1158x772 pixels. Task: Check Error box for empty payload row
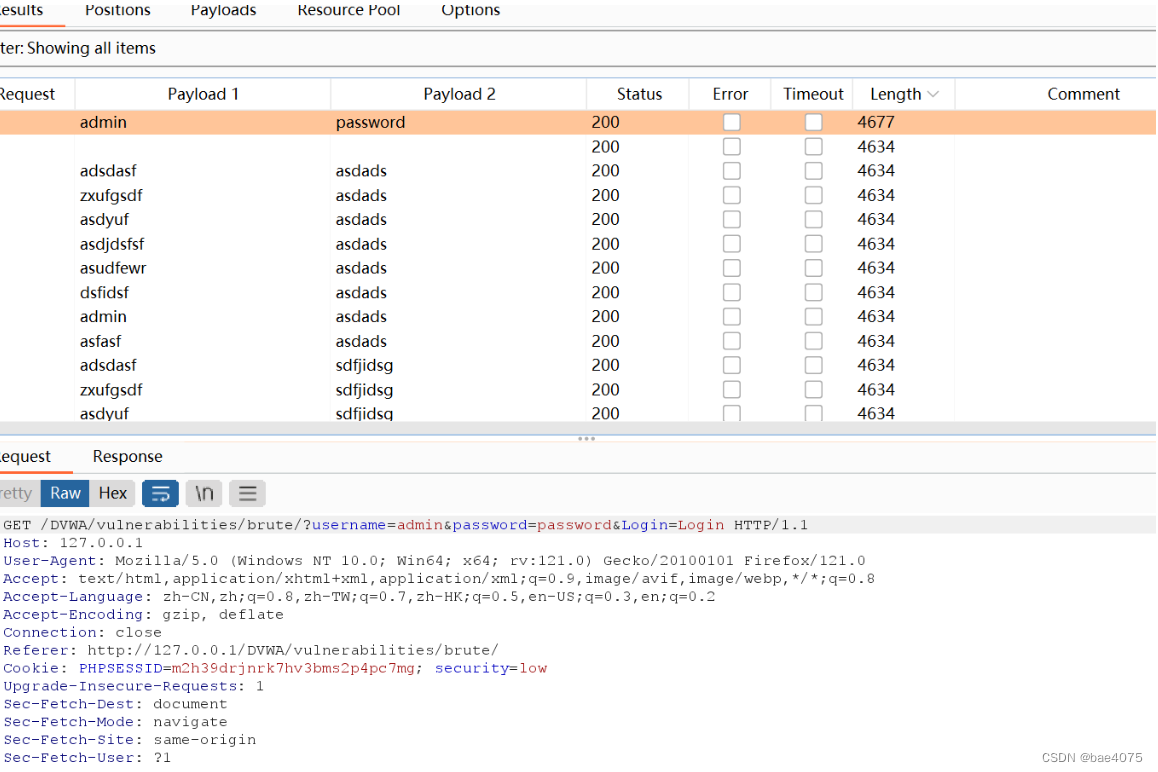click(731, 147)
